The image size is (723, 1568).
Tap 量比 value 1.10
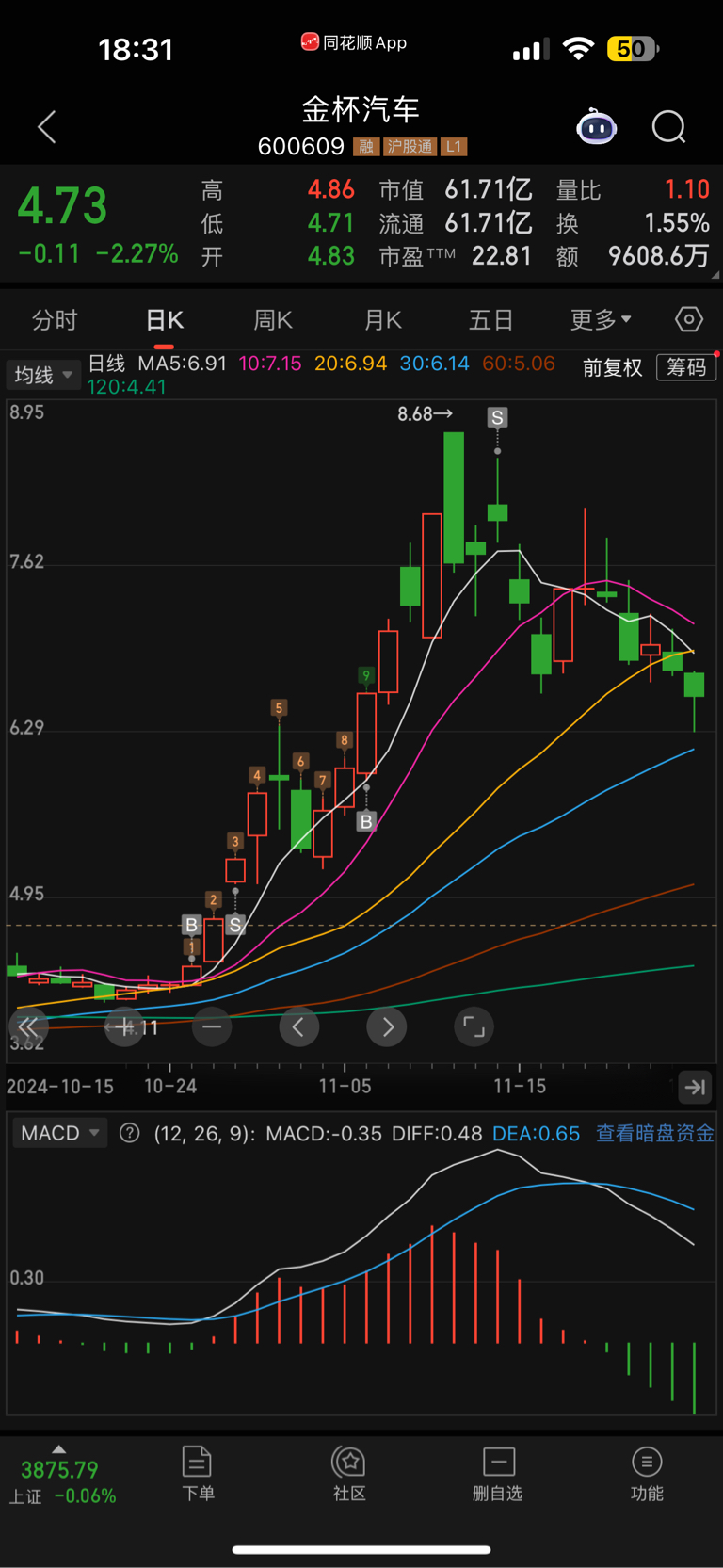(x=687, y=189)
